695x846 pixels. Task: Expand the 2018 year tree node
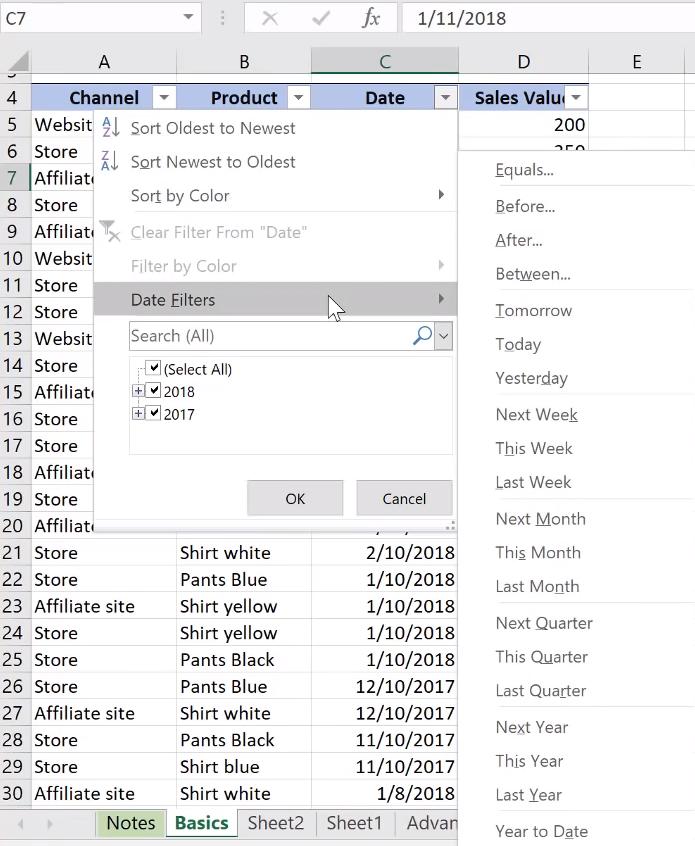pyautogui.click(x=138, y=391)
